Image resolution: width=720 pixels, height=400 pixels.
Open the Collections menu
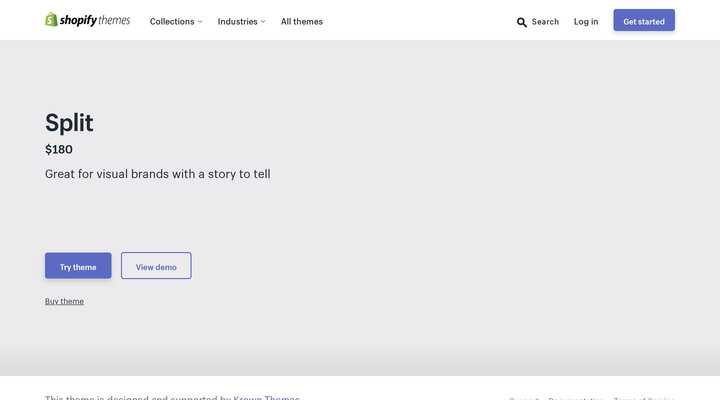coord(172,21)
